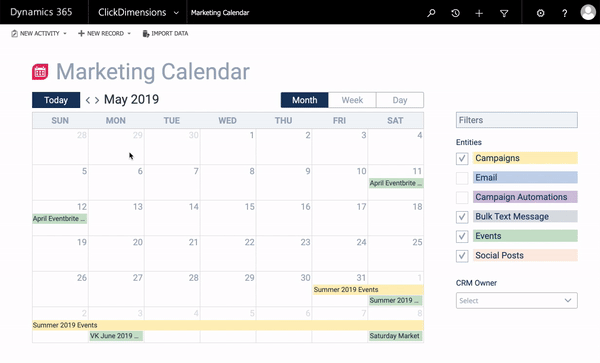Viewport: 600px width, 363px height.
Task: Click the red Marketing Calendar icon
Action: [40, 72]
